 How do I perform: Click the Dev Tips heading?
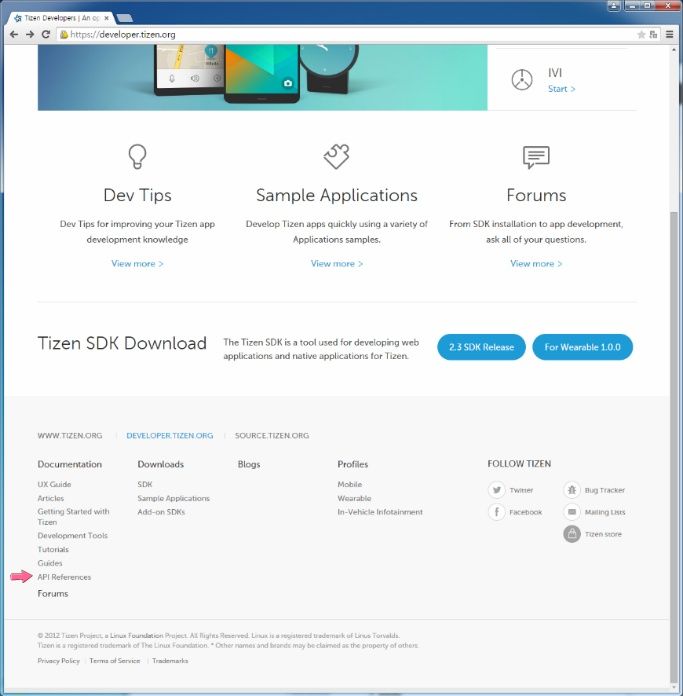(x=137, y=195)
